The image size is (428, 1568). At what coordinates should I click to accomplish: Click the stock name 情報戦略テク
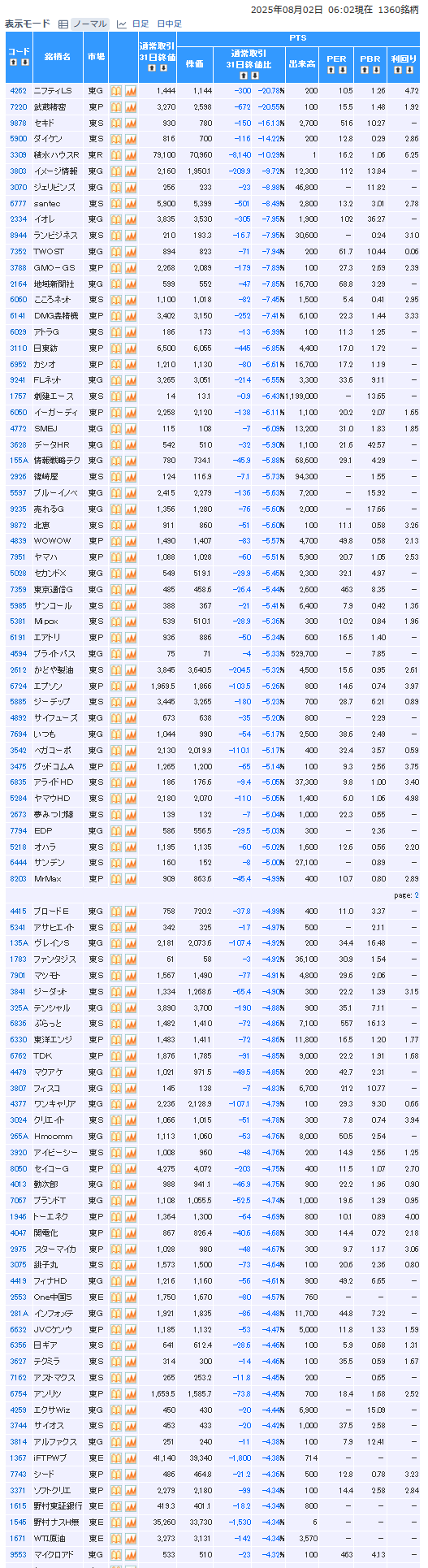57,461
